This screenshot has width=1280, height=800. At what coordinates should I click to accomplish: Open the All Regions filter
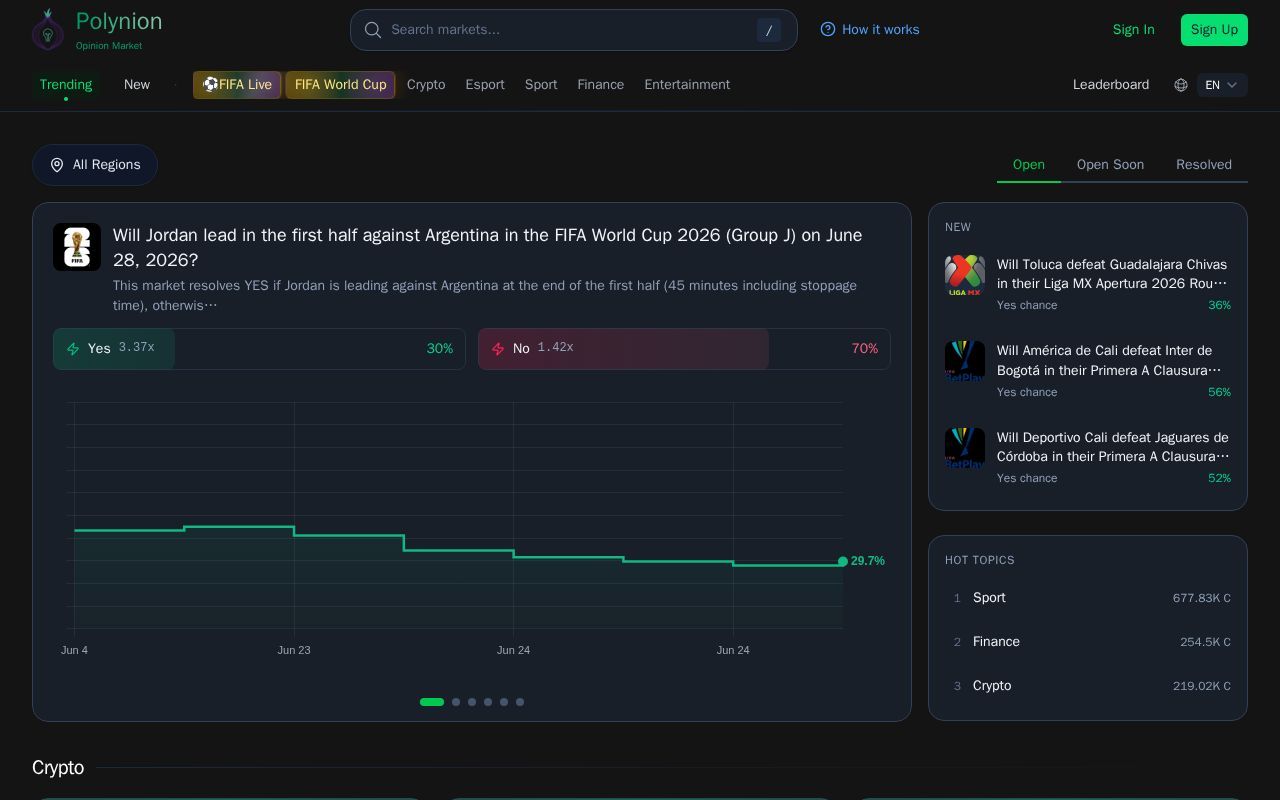tap(95, 165)
